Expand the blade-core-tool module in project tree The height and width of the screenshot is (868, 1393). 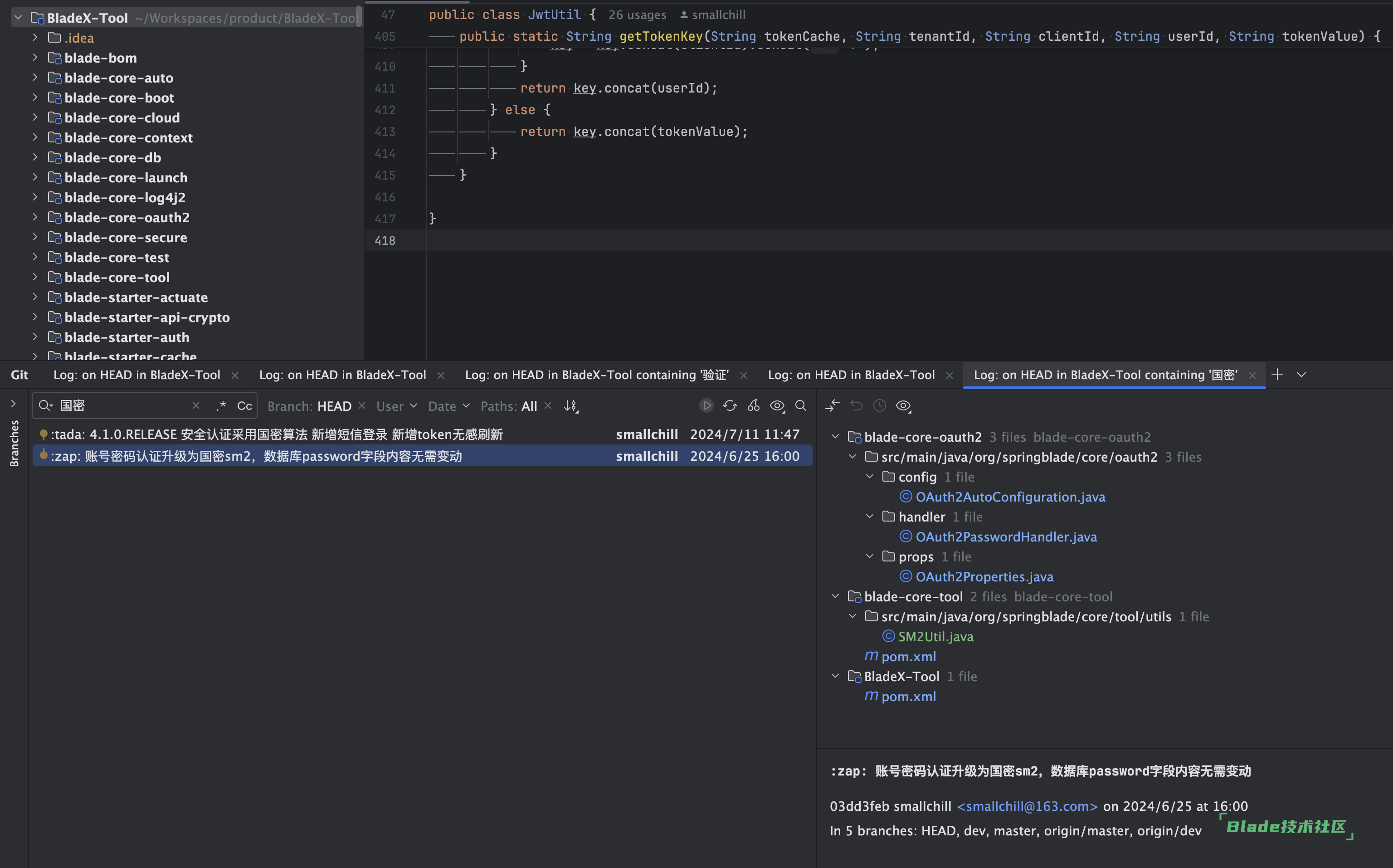click(x=35, y=277)
